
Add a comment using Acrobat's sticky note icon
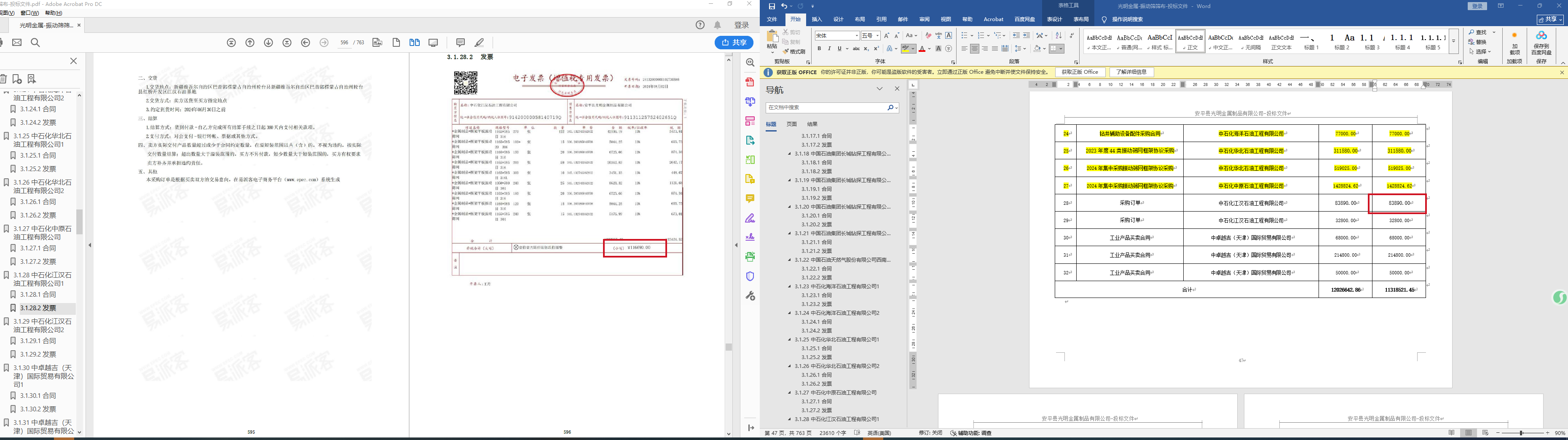pos(460,43)
